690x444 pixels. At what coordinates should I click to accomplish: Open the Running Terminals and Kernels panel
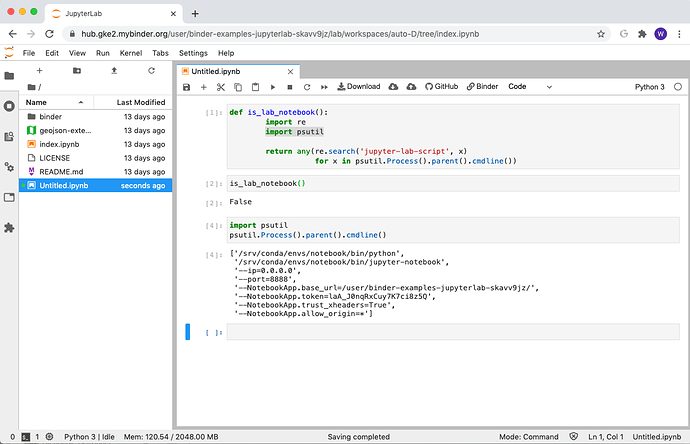coord(9,106)
